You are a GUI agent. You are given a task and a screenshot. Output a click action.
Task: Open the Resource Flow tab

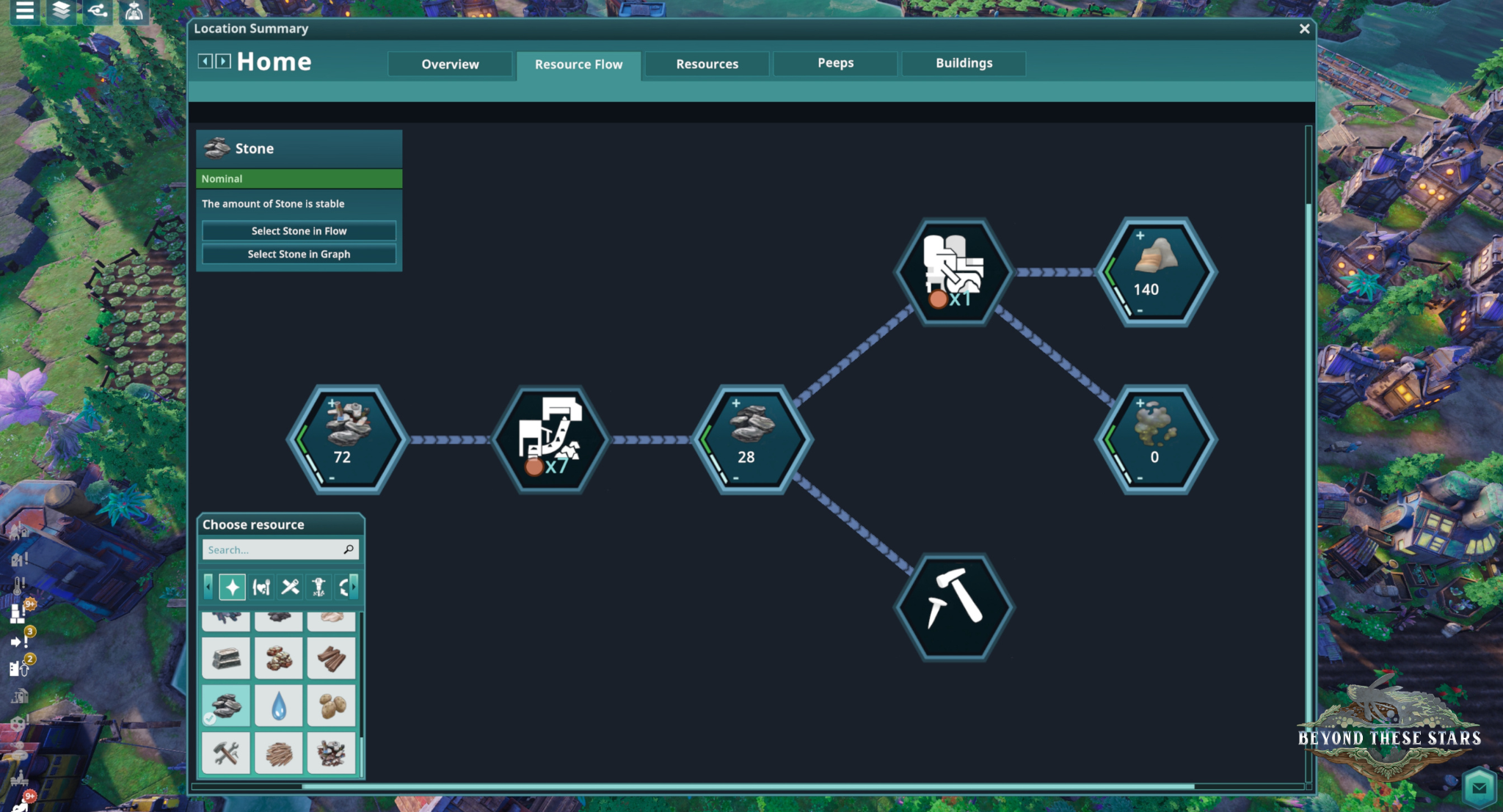[578, 65]
